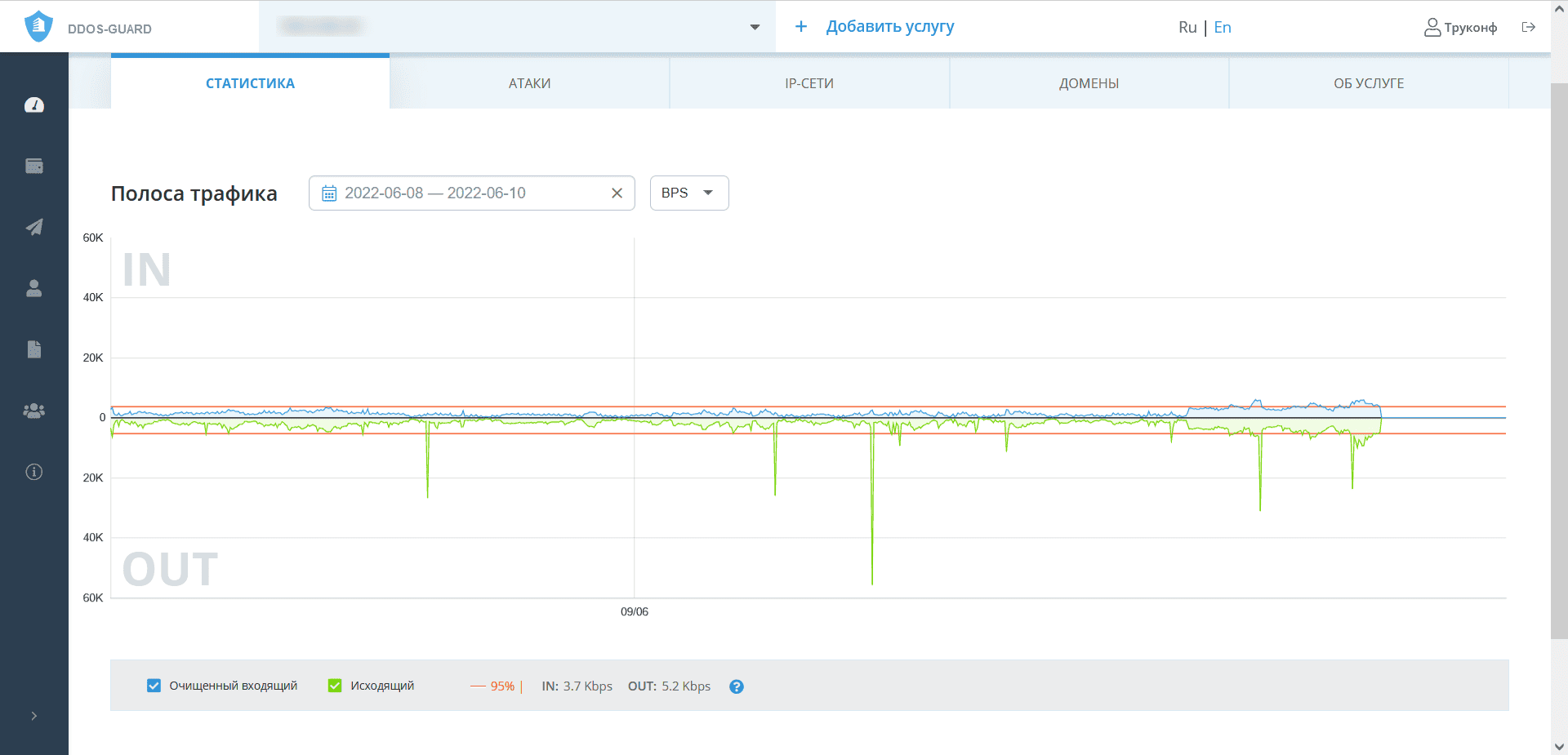The image size is (1568, 755).
Task: Switch to the СТАТИСТИКА tab
Action: (x=250, y=83)
